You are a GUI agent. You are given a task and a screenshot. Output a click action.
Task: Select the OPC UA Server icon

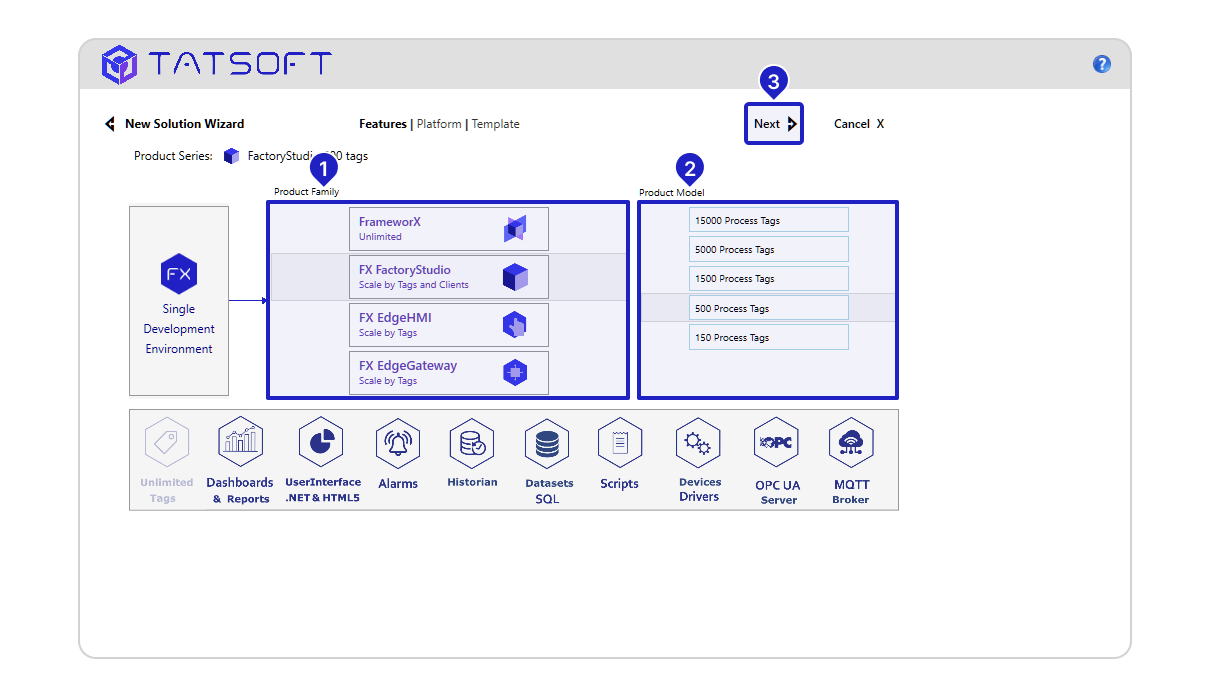[776, 443]
